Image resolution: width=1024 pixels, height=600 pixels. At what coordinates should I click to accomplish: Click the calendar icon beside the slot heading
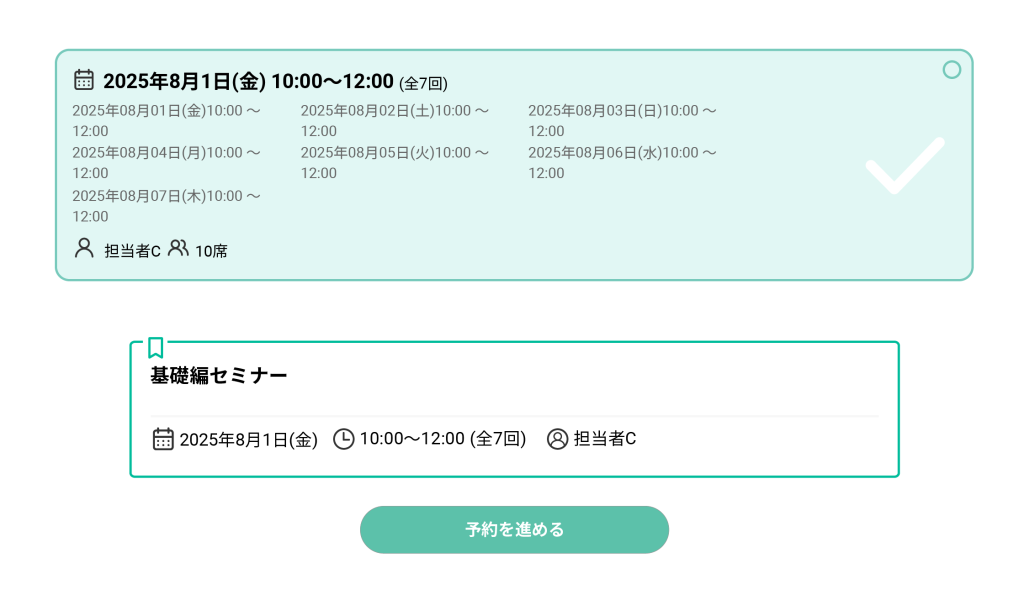point(84,80)
